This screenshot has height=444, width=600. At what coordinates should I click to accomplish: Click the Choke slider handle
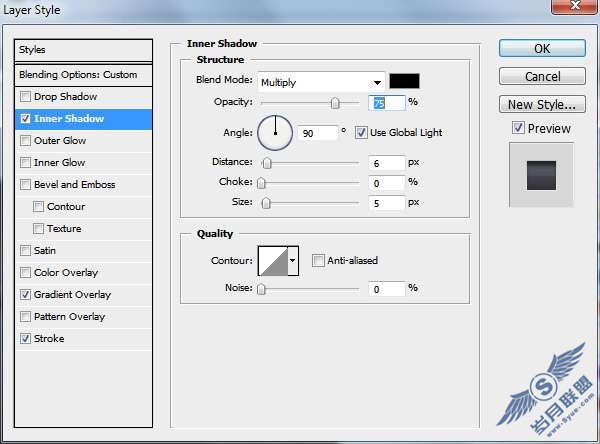pyautogui.click(x=261, y=183)
